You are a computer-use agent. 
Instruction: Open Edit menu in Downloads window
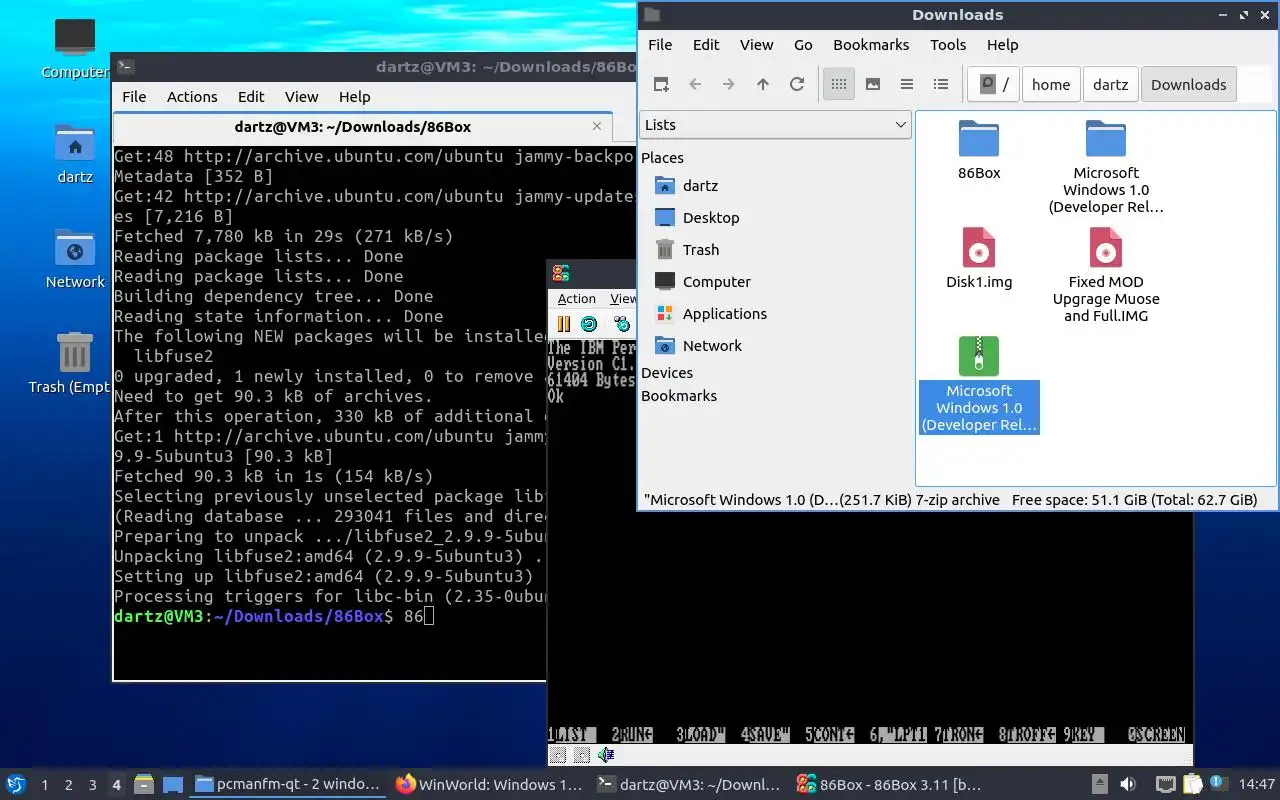pos(706,44)
